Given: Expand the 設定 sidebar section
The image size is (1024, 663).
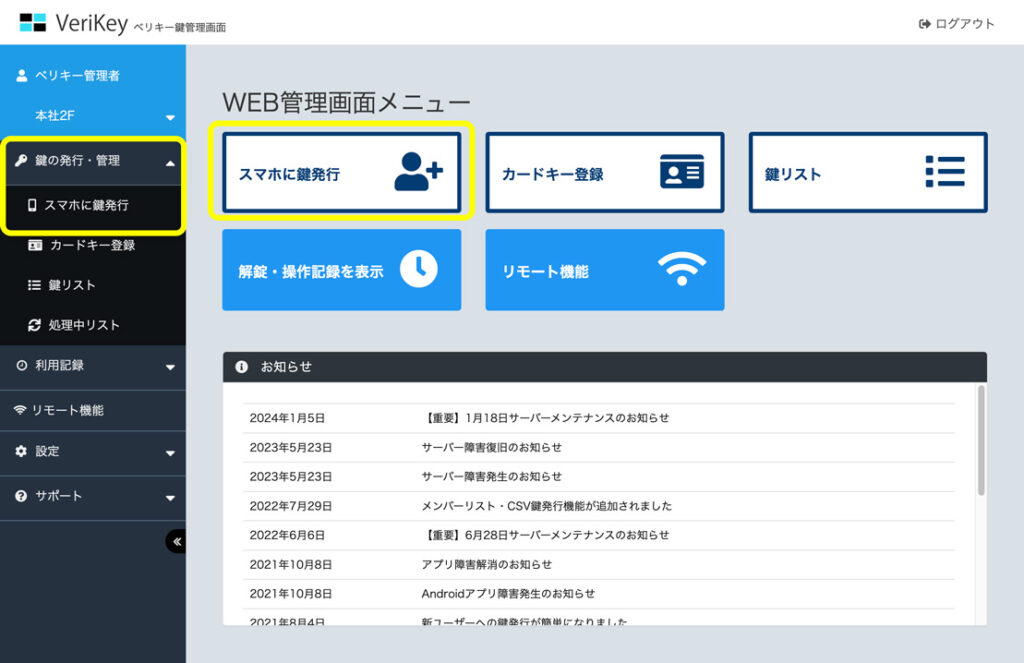Looking at the screenshot, I should click(170, 453).
